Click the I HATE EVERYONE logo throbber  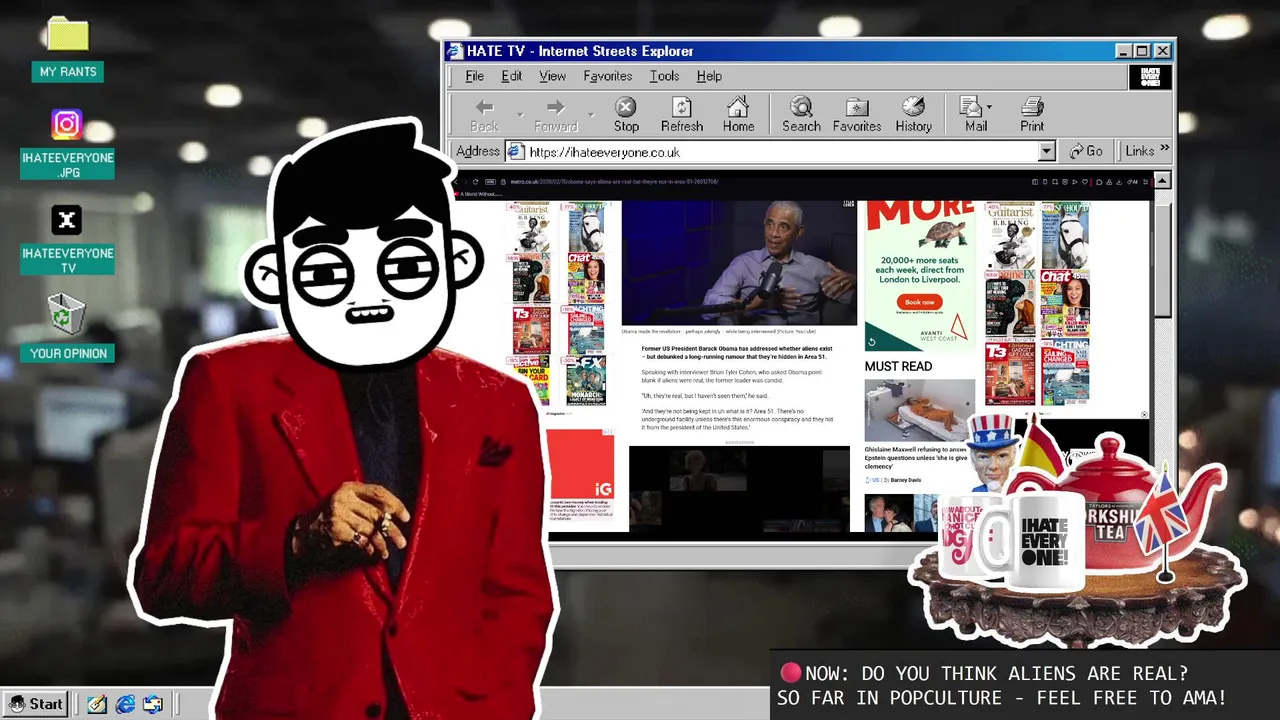click(1149, 76)
